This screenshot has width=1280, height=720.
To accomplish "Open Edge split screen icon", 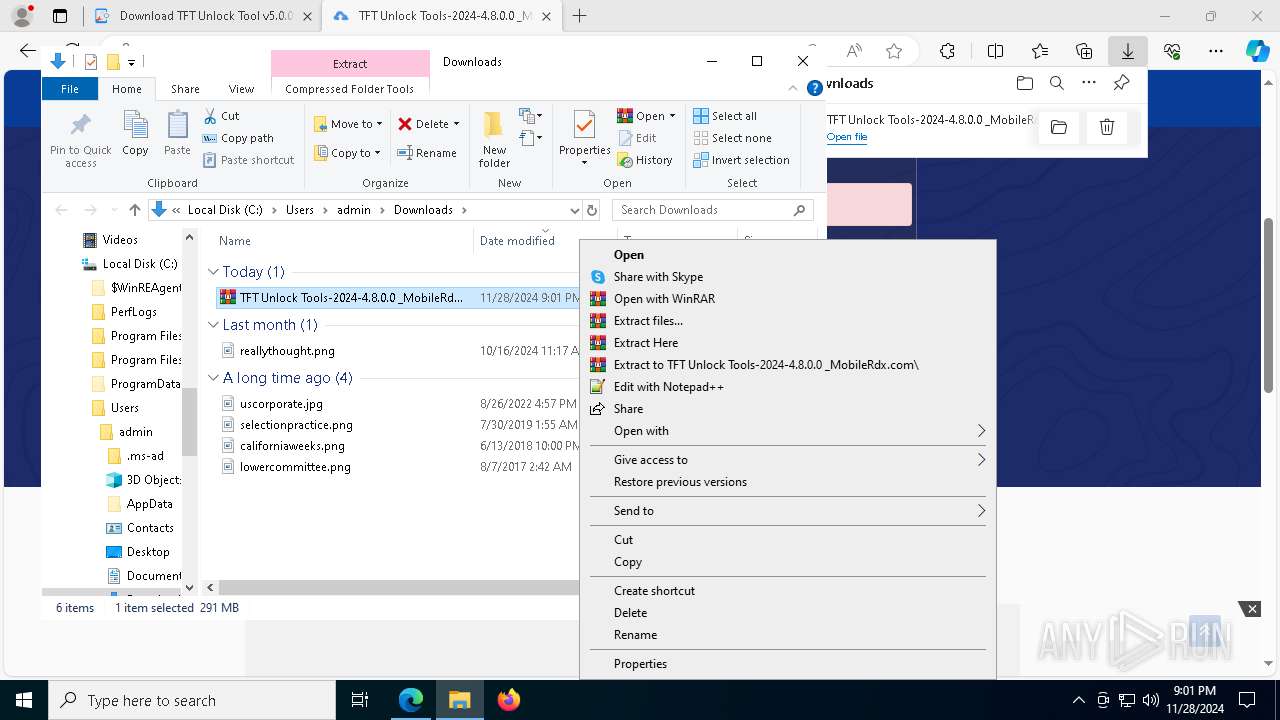I will (995, 51).
